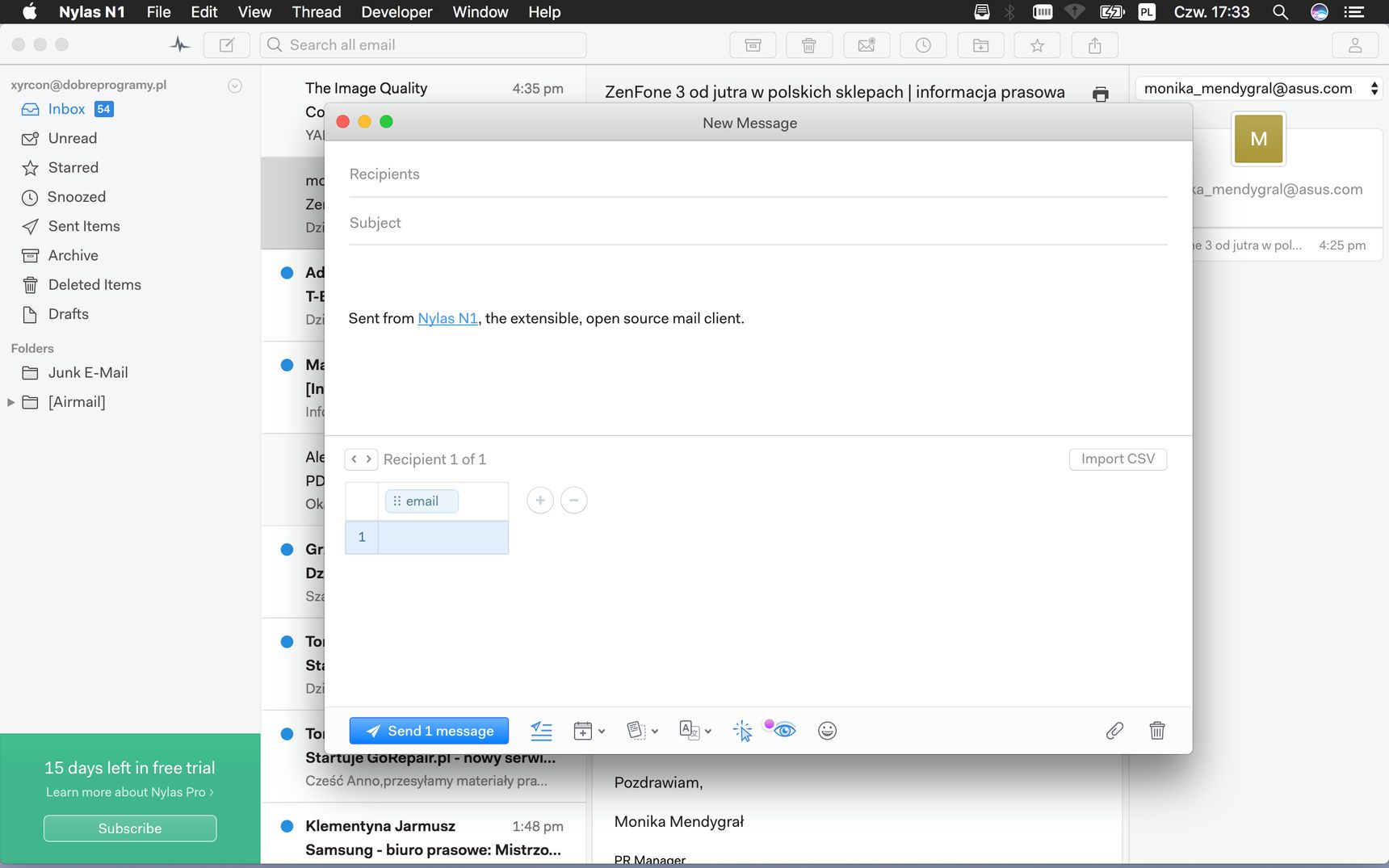This screenshot has height=868, width=1389.
Task: Open the View menu
Action: 254,12
